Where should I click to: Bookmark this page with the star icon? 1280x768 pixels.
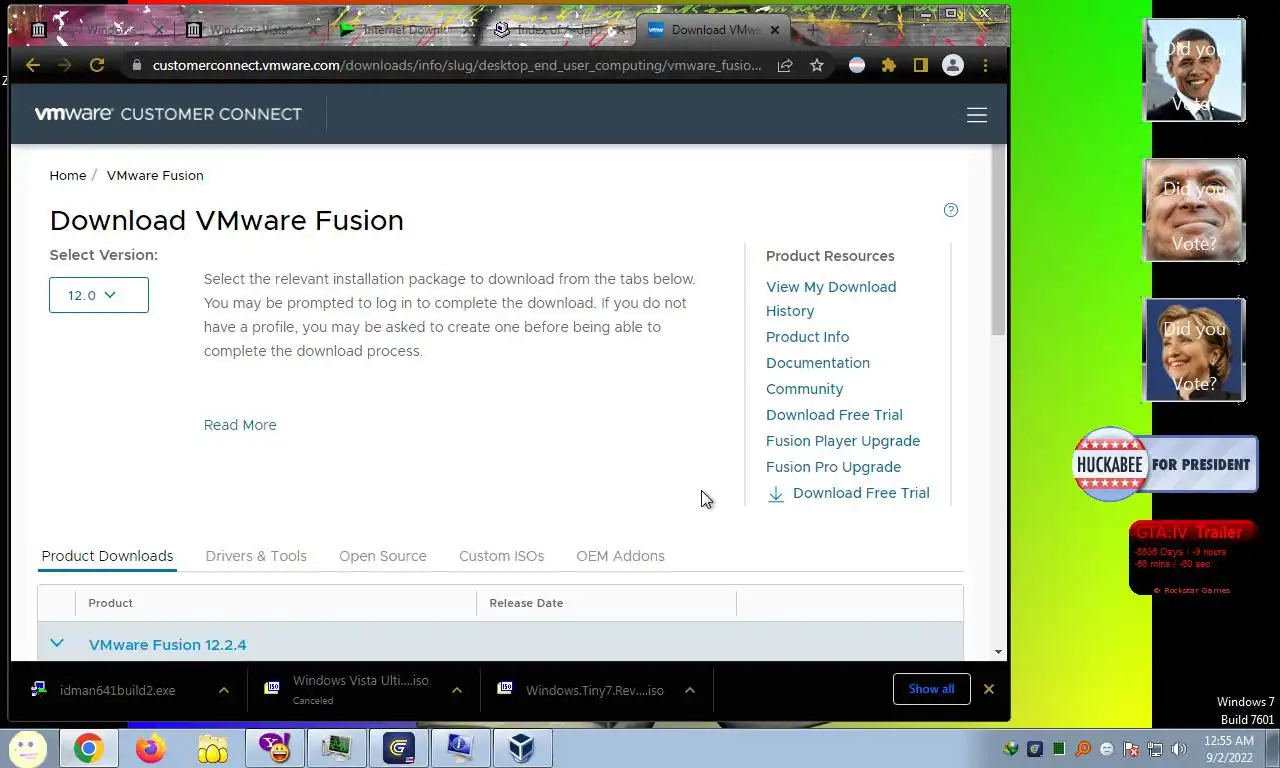pyautogui.click(x=817, y=65)
